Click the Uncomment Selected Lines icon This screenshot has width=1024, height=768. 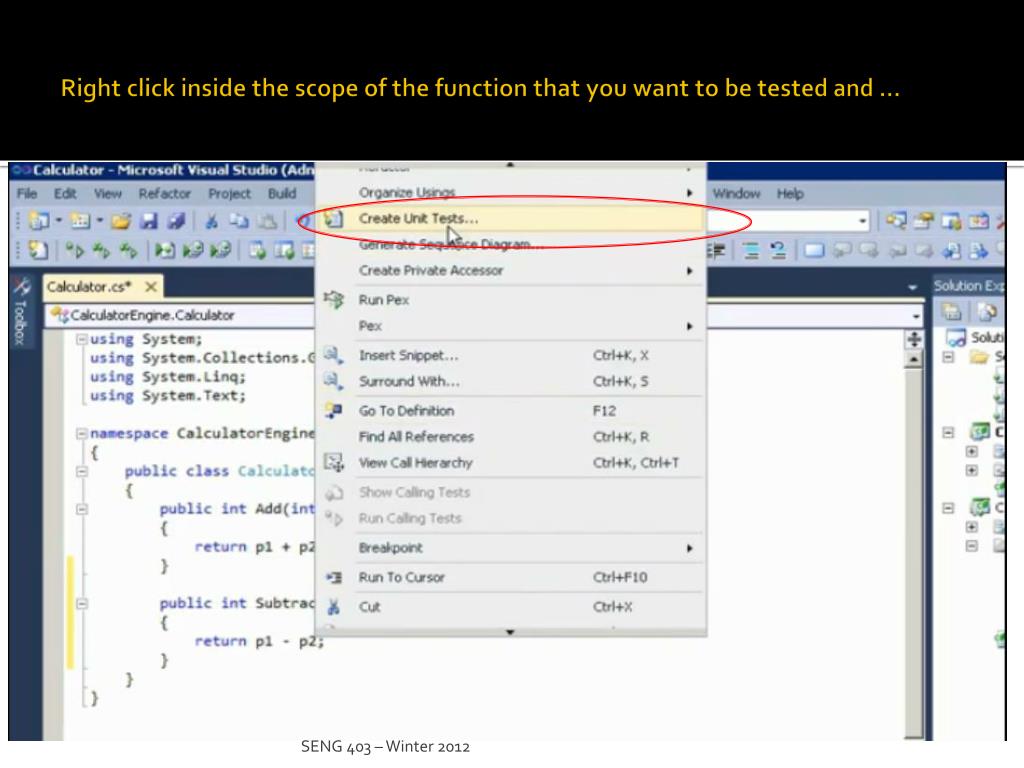tap(778, 250)
